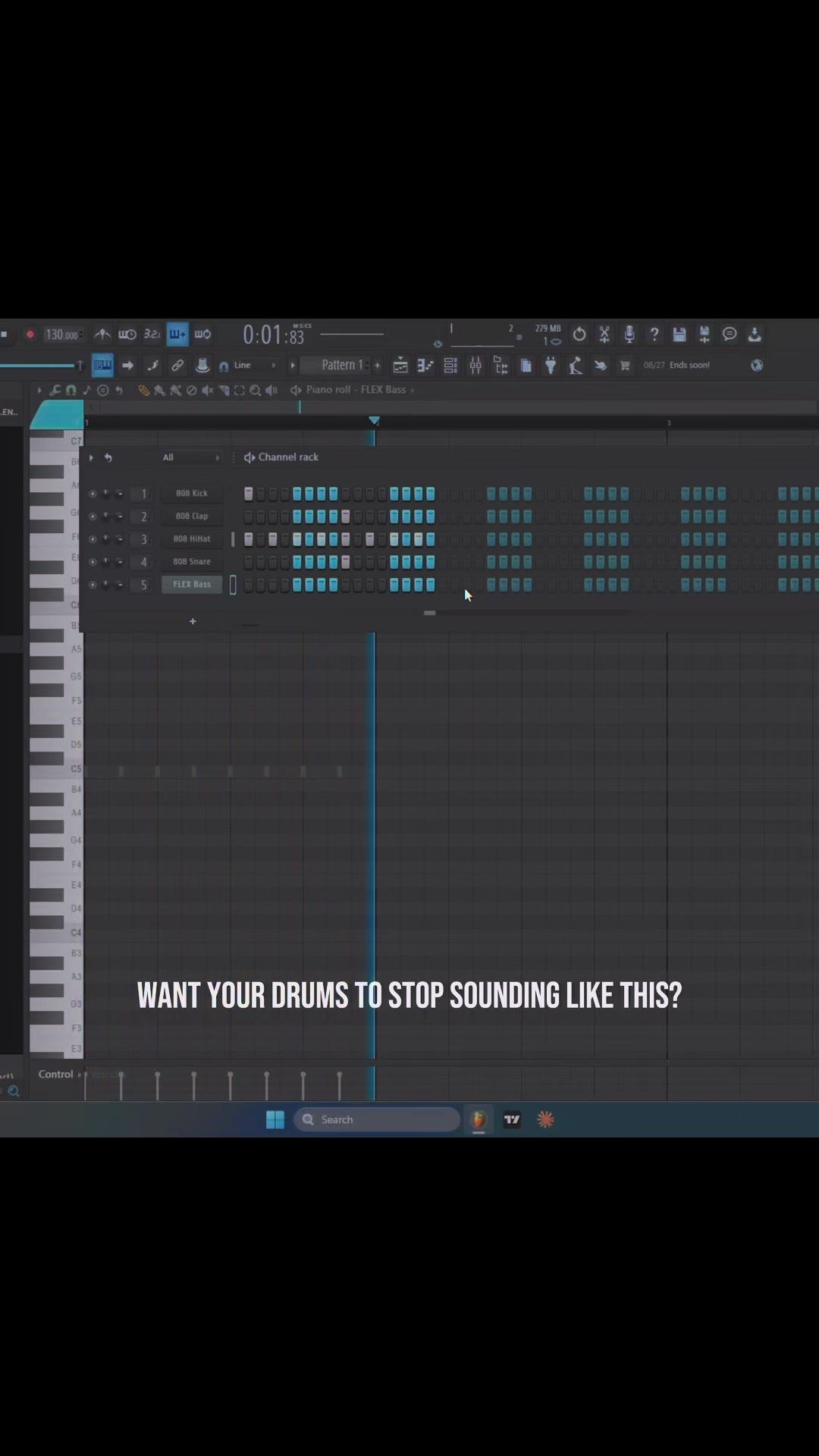Open the mixer view icon
The width and height of the screenshot is (819, 1456).
click(x=475, y=366)
